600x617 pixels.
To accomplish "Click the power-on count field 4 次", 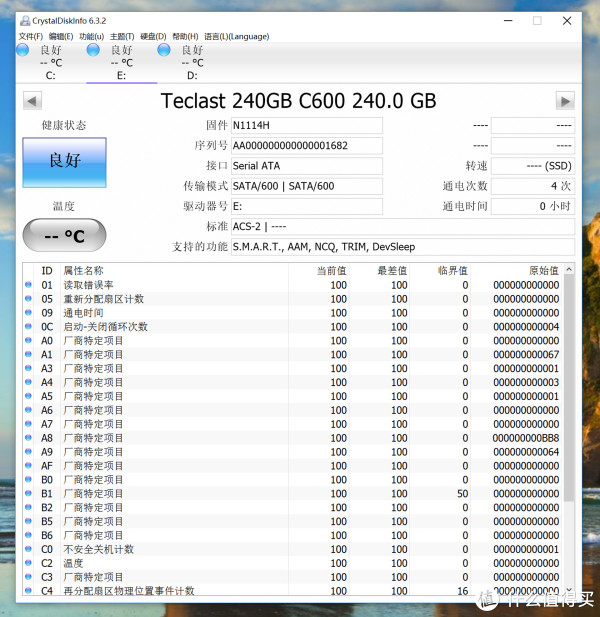I will pos(533,186).
